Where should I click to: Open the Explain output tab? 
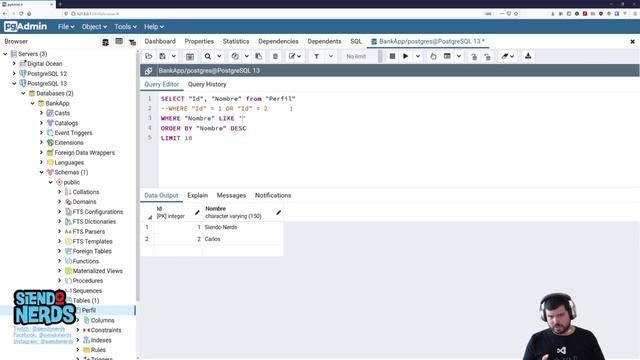[198, 196]
